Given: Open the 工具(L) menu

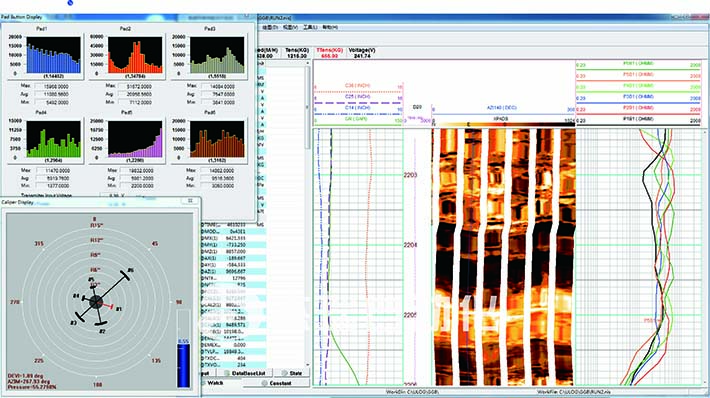Looking at the screenshot, I should click(x=310, y=28).
